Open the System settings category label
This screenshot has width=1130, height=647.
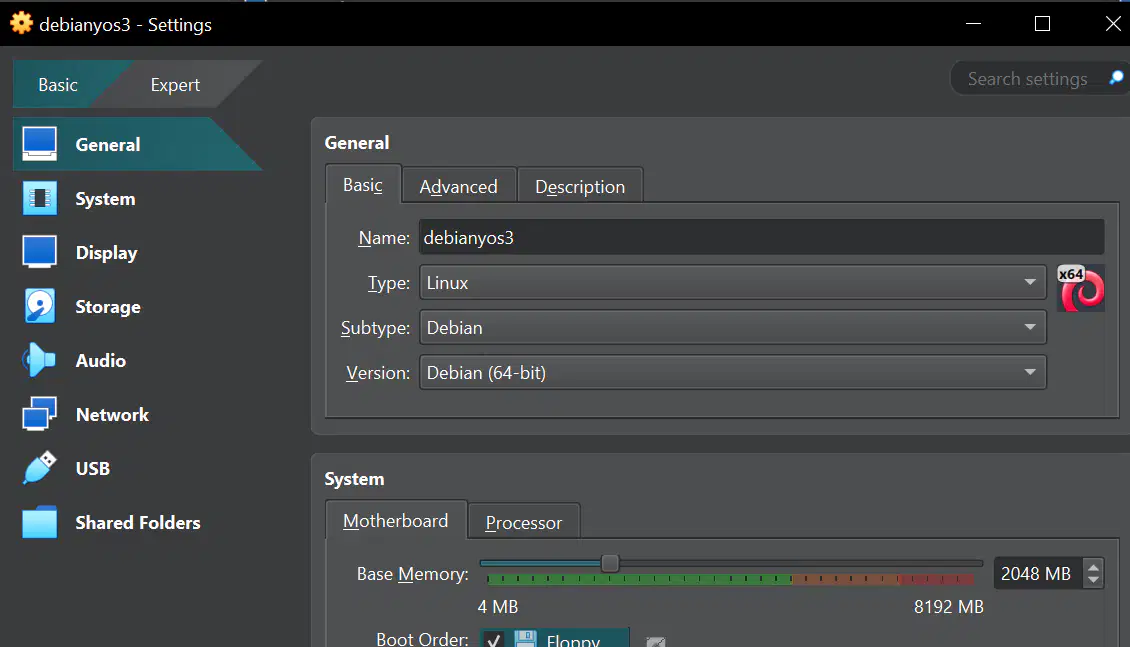click(x=105, y=199)
